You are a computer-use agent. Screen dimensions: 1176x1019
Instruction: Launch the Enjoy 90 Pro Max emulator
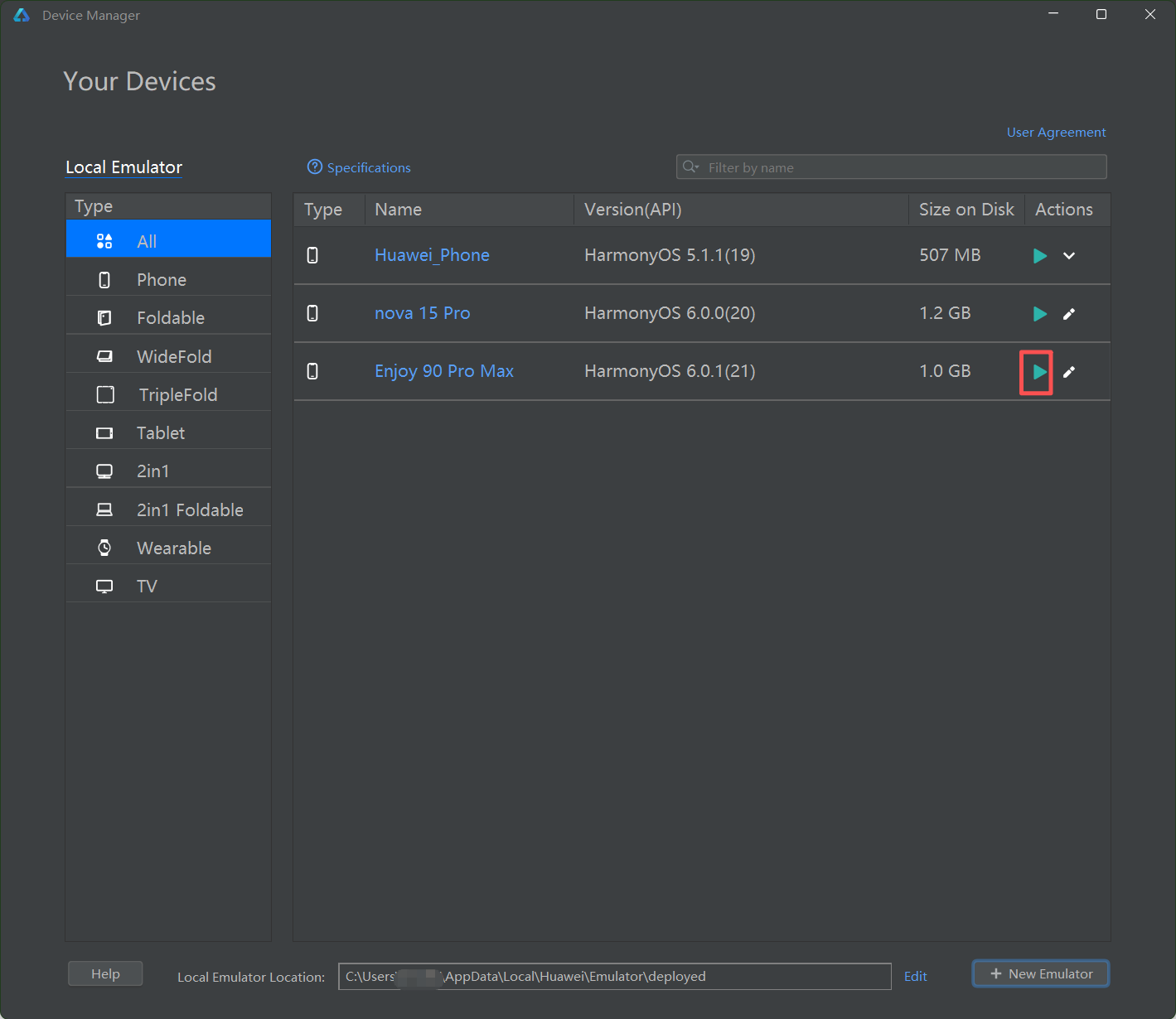point(1039,372)
